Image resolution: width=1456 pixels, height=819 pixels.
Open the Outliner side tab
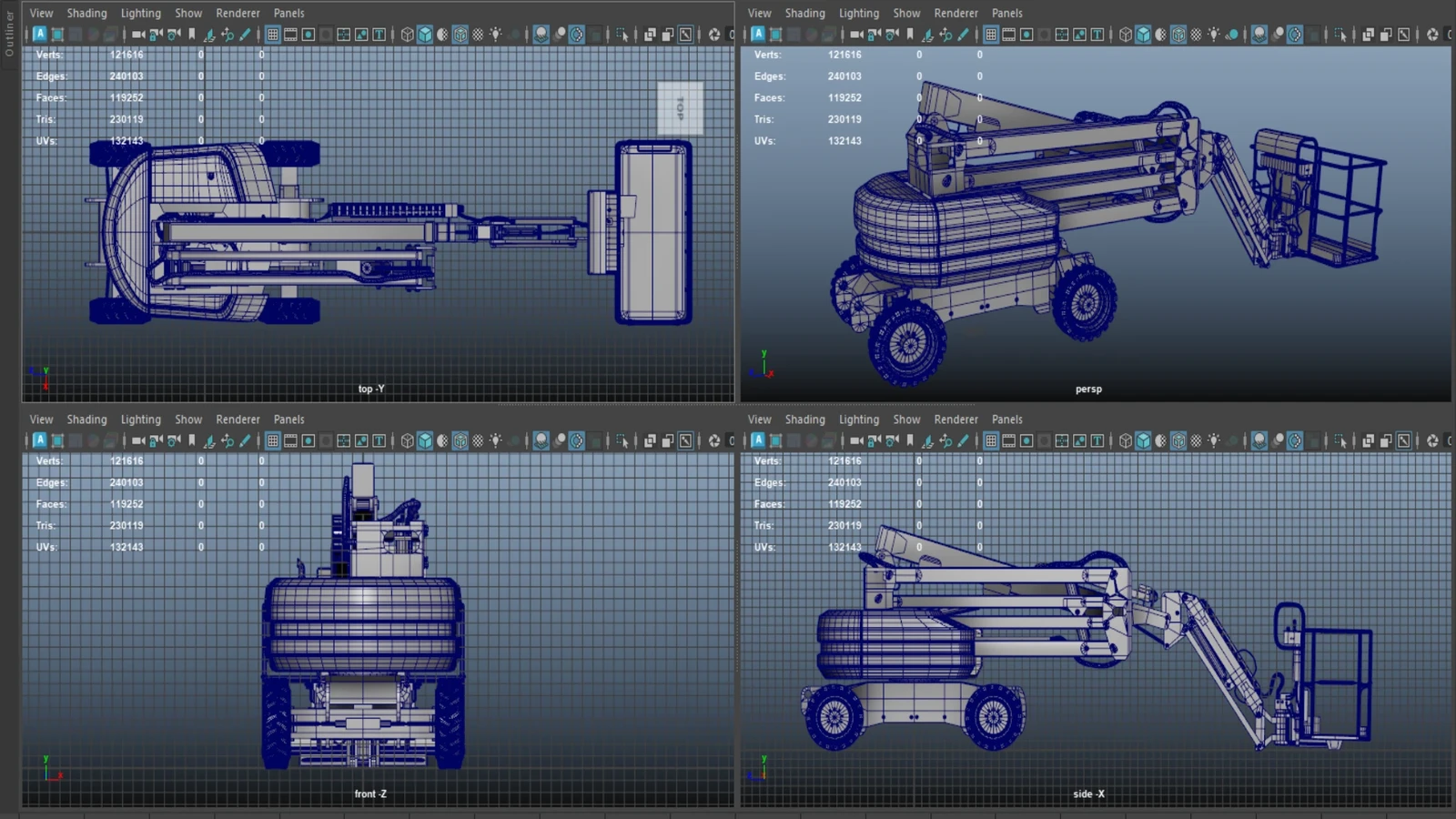point(9,33)
